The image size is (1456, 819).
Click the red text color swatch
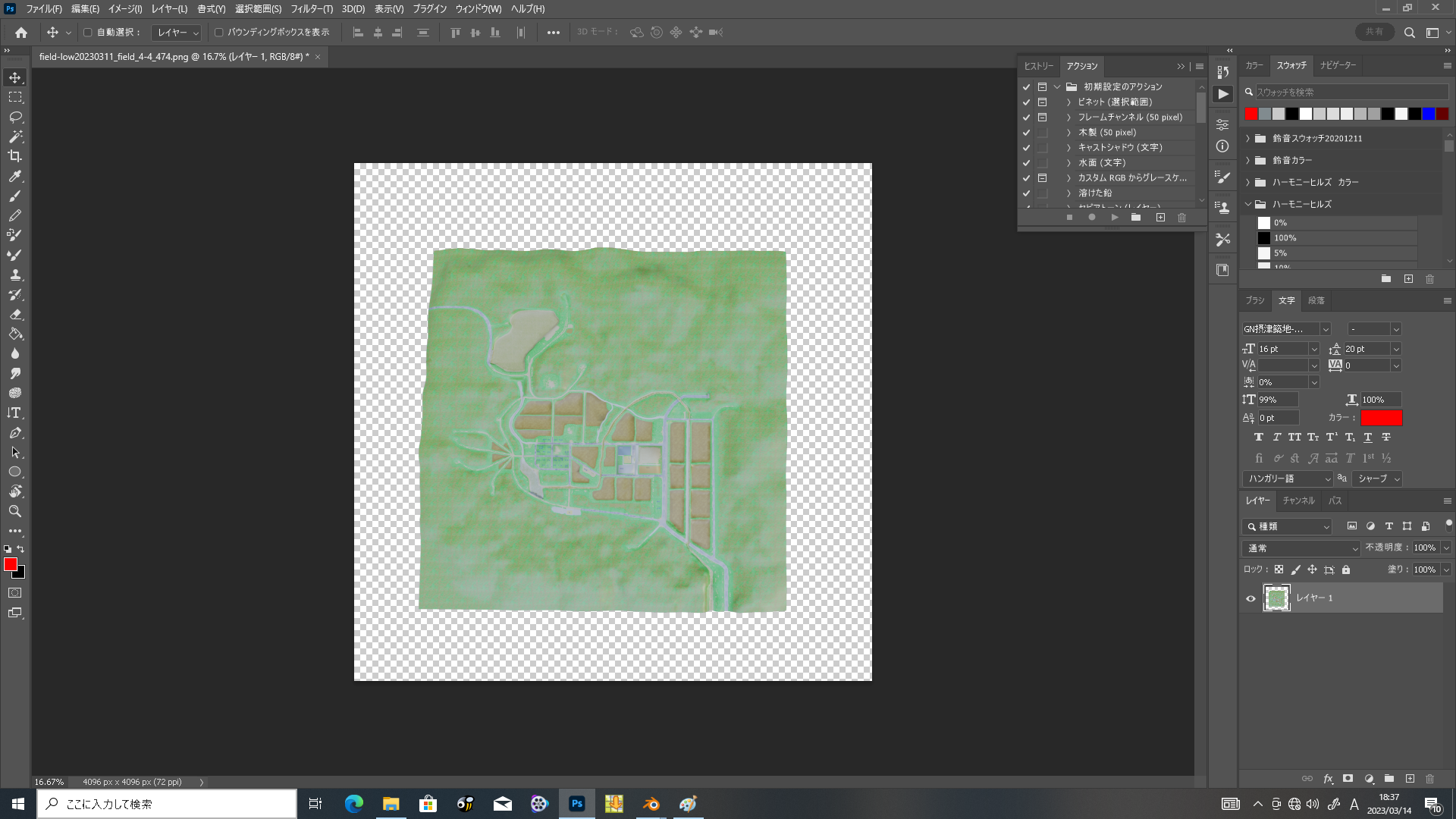pyautogui.click(x=1382, y=418)
